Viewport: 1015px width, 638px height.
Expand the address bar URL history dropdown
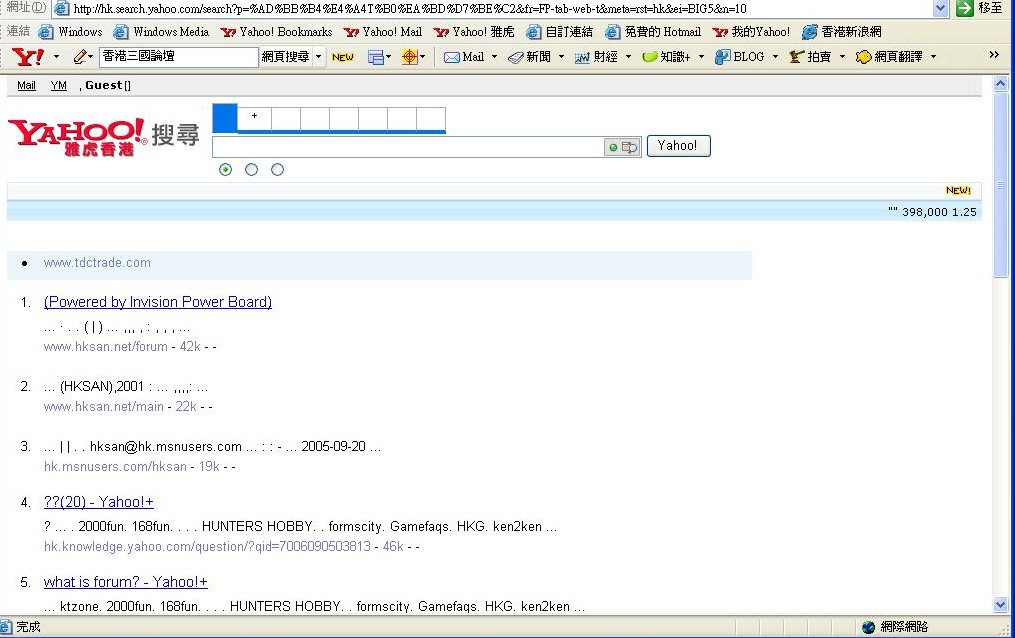click(941, 8)
